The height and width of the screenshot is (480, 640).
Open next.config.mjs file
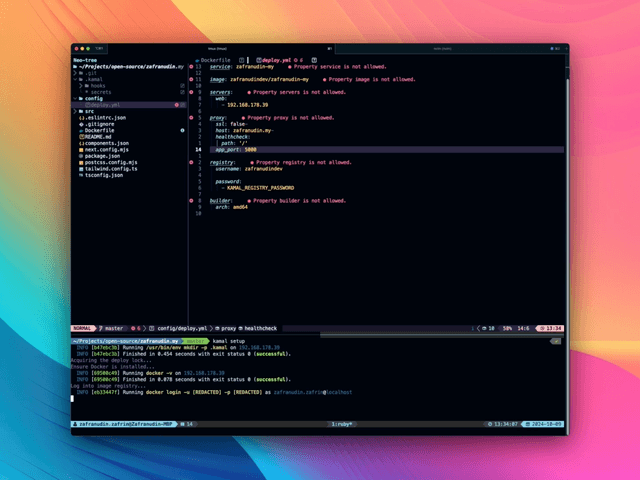[107, 150]
